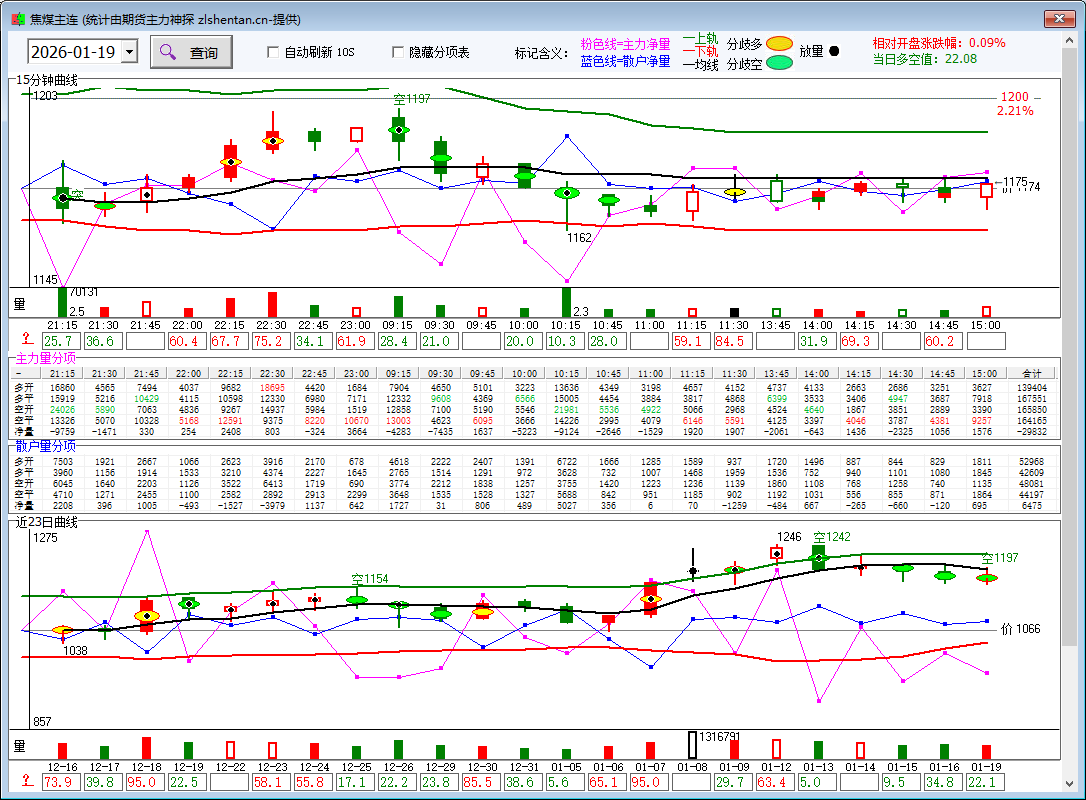Click the 当日多空值 22.08 text
The height and width of the screenshot is (800, 1086).
pos(925,60)
